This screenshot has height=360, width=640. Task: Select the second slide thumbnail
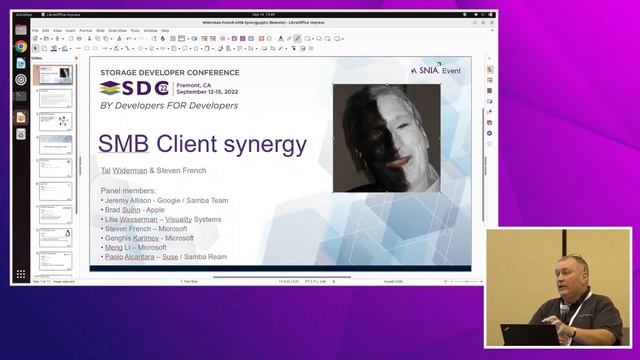[56, 98]
